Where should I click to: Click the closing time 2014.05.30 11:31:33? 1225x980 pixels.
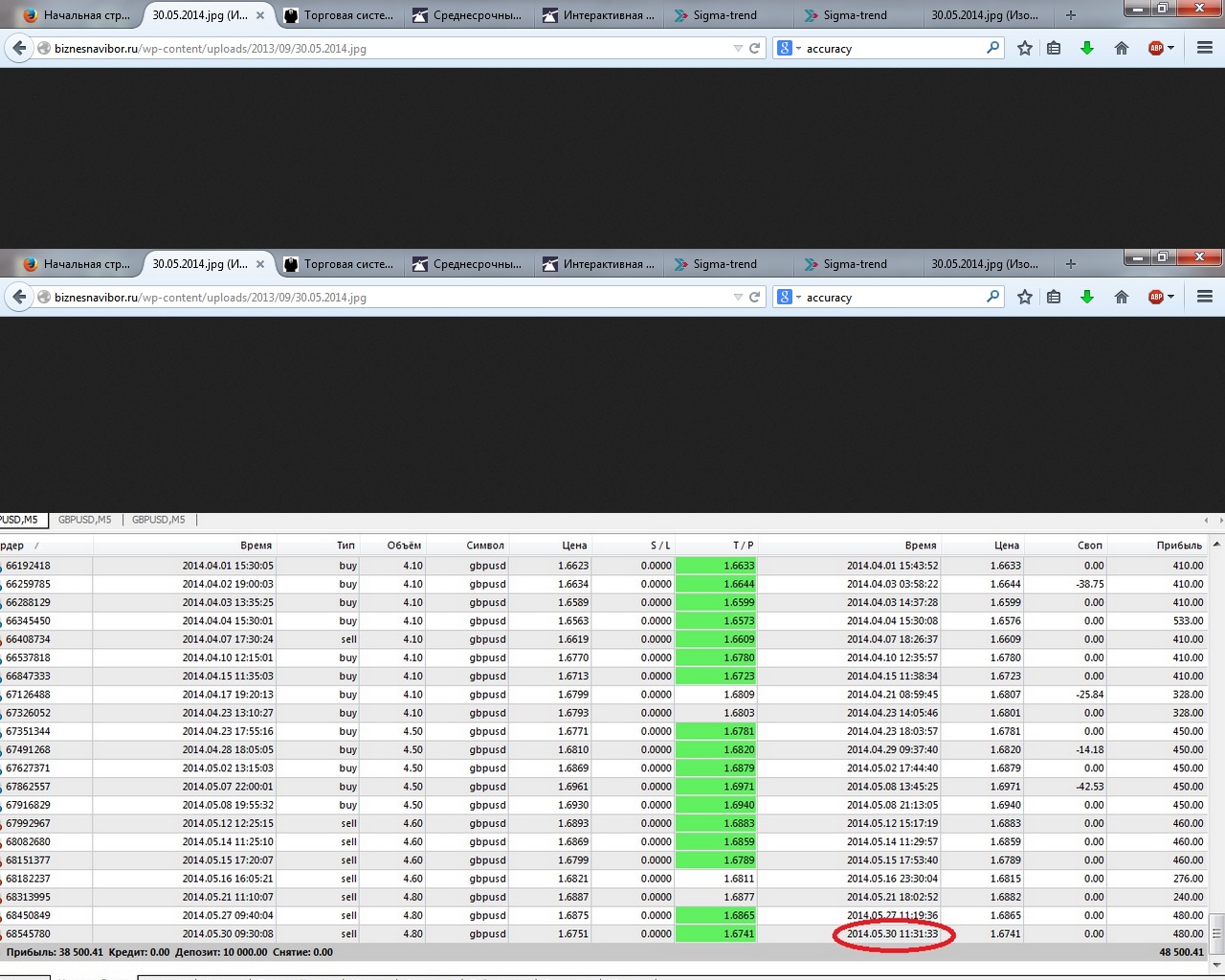[x=893, y=934]
